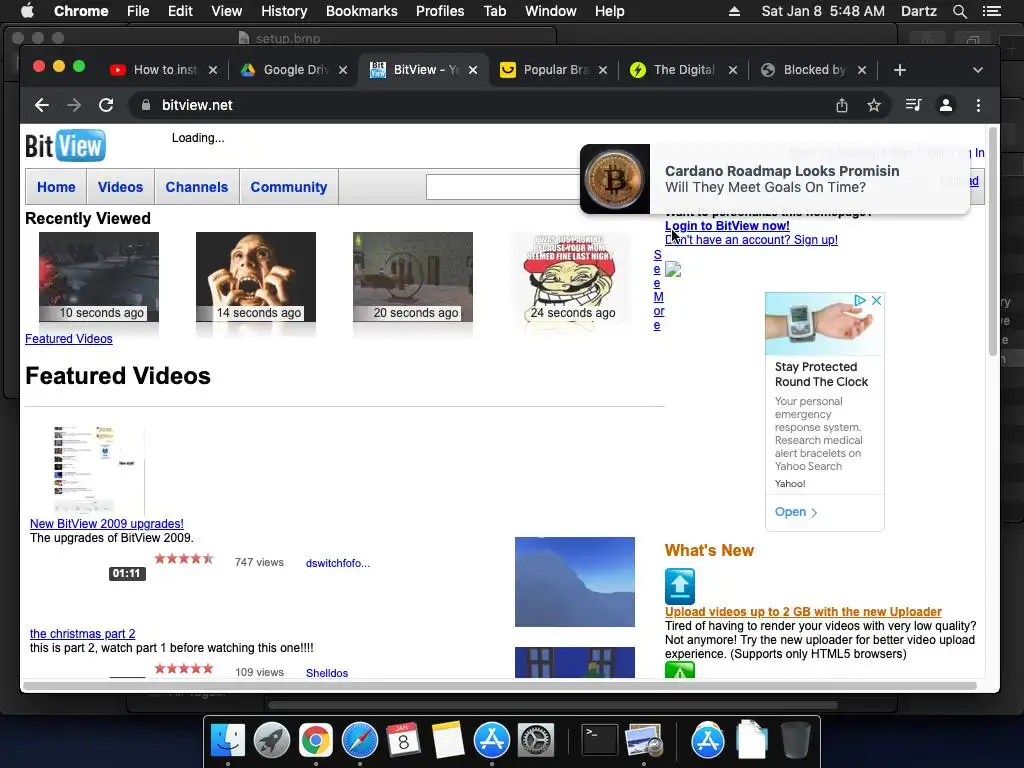Open Terminal from the Dock

point(600,741)
